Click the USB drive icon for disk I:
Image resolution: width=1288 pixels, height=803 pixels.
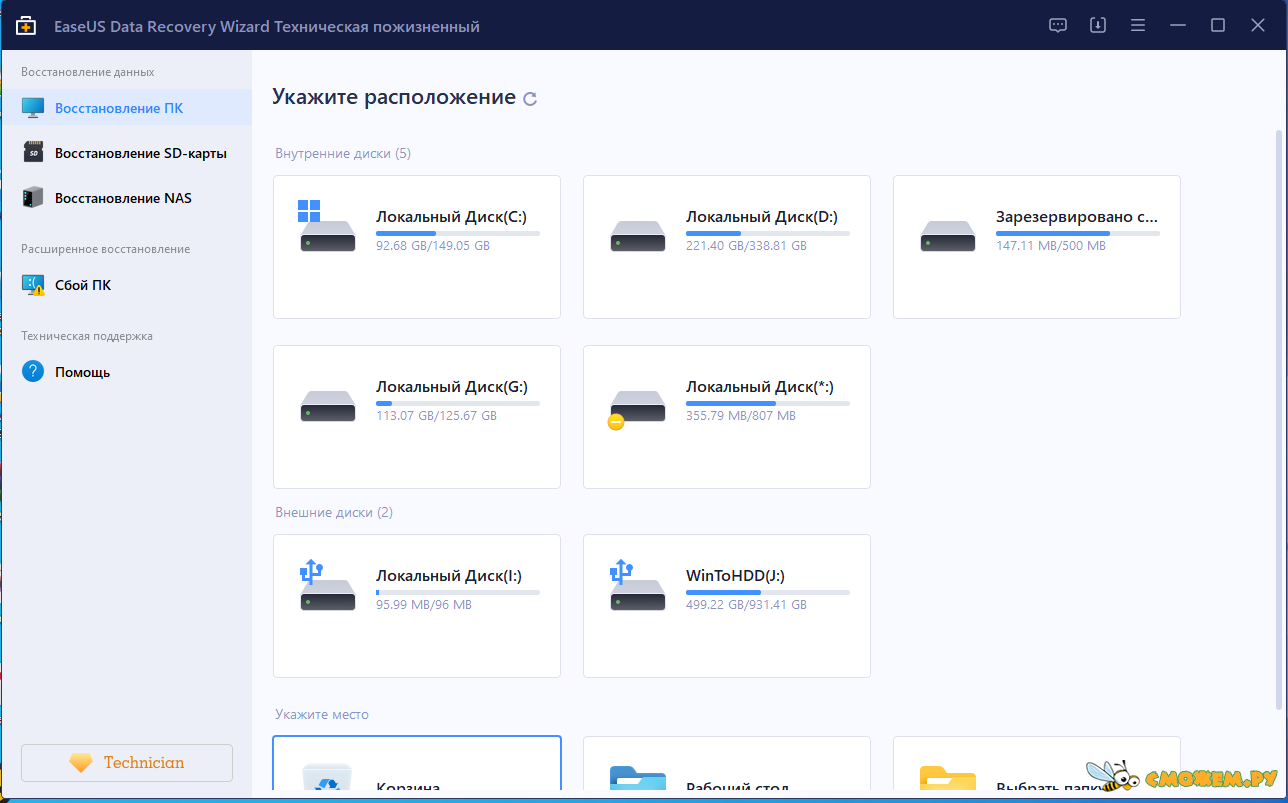click(x=327, y=586)
